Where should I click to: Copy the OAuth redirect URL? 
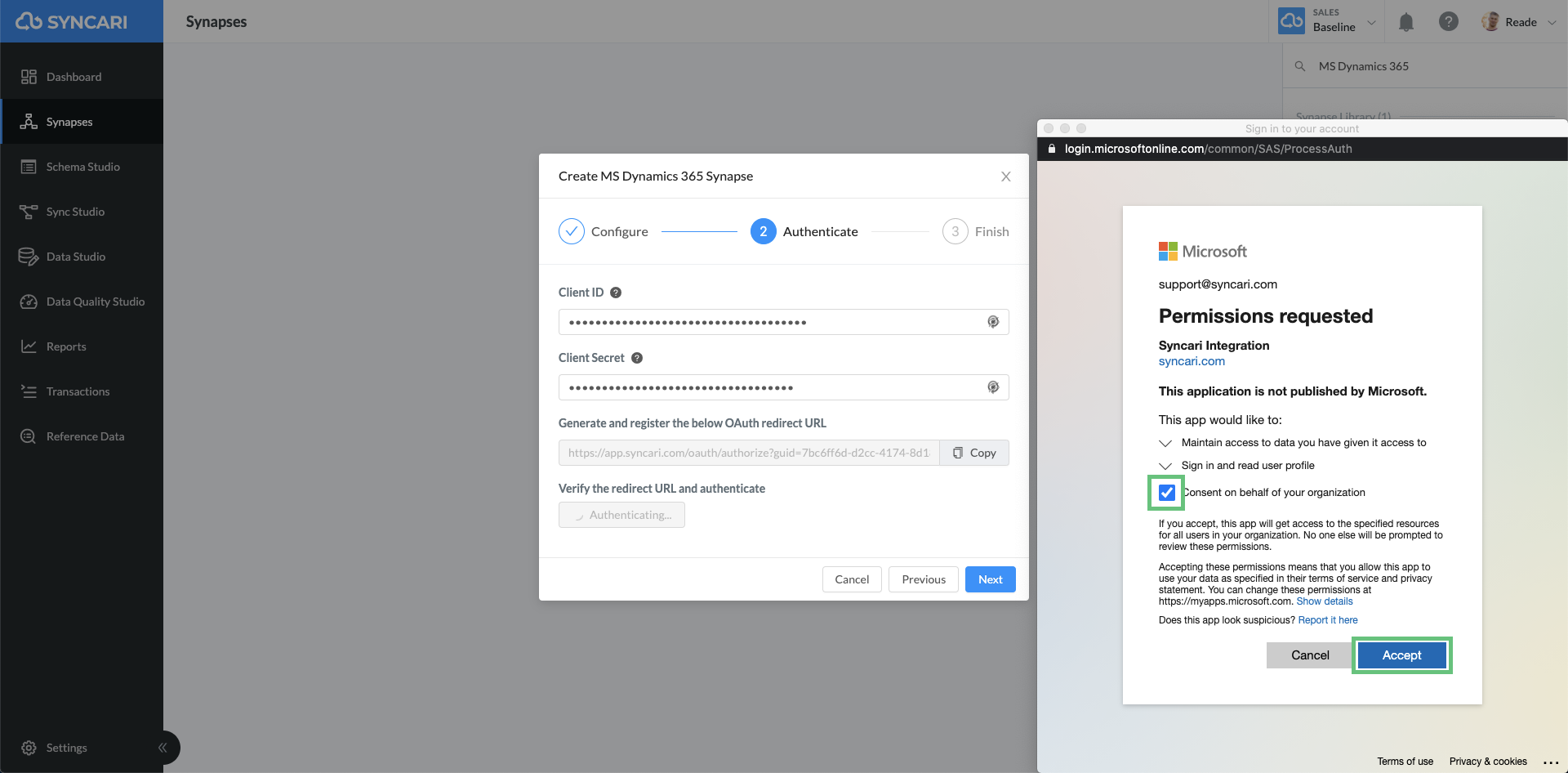coord(974,453)
